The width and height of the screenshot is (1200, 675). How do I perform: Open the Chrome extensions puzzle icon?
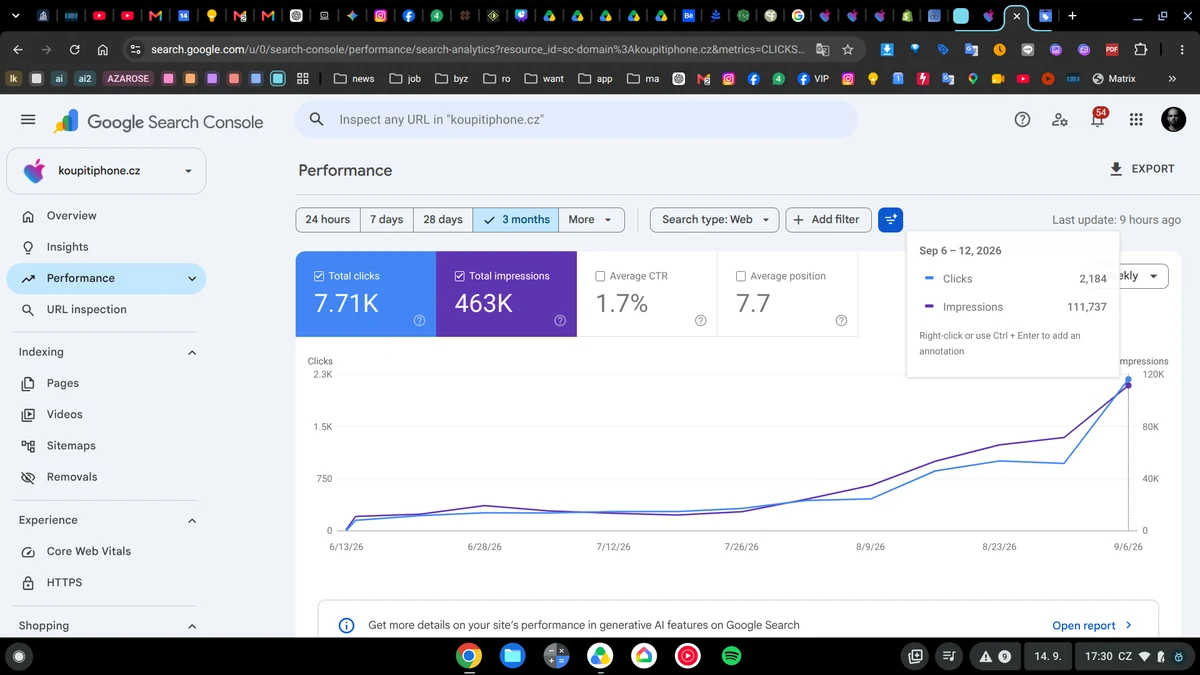click(x=1141, y=49)
